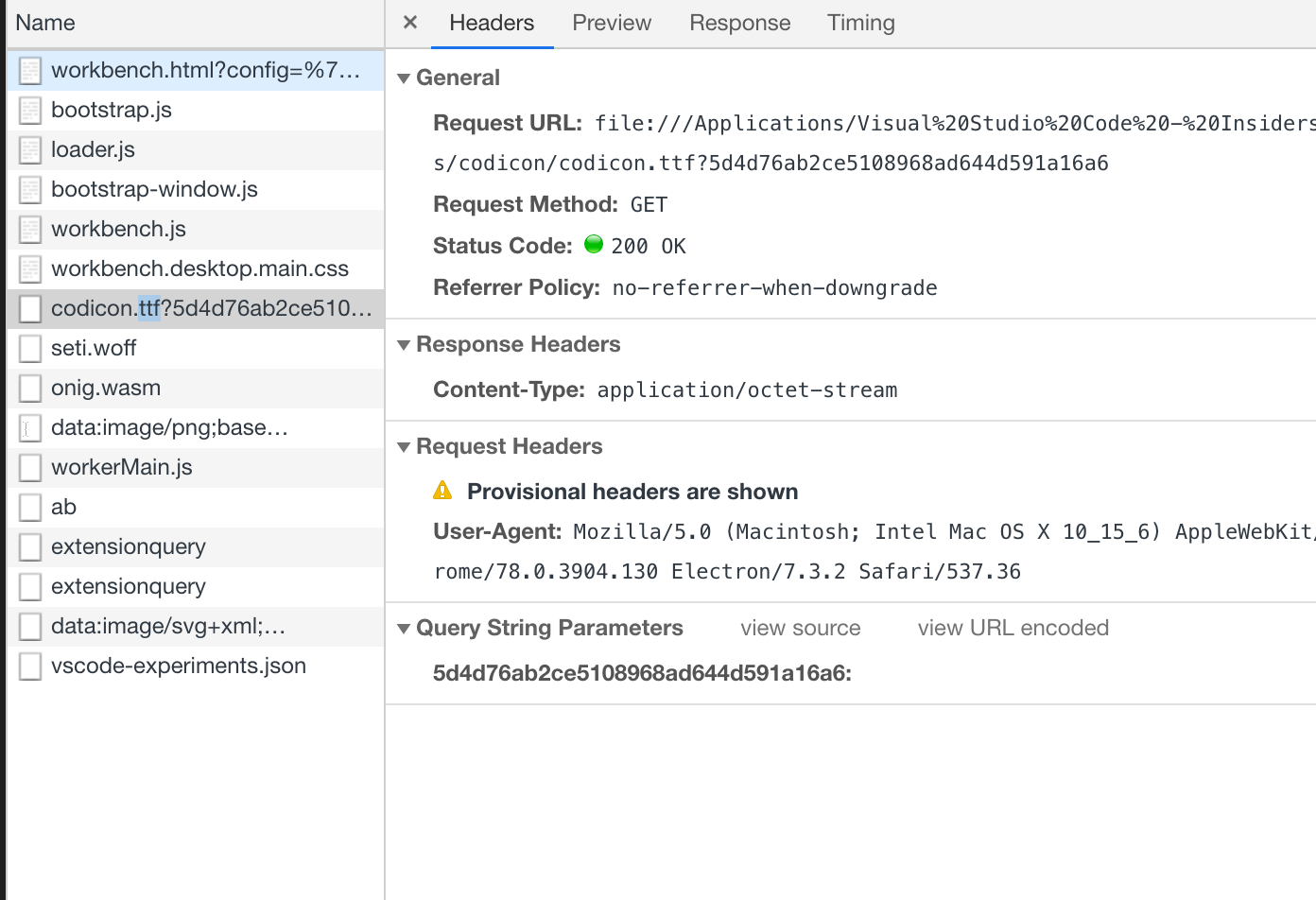Collapse the Response Headers section

click(x=404, y=344)
